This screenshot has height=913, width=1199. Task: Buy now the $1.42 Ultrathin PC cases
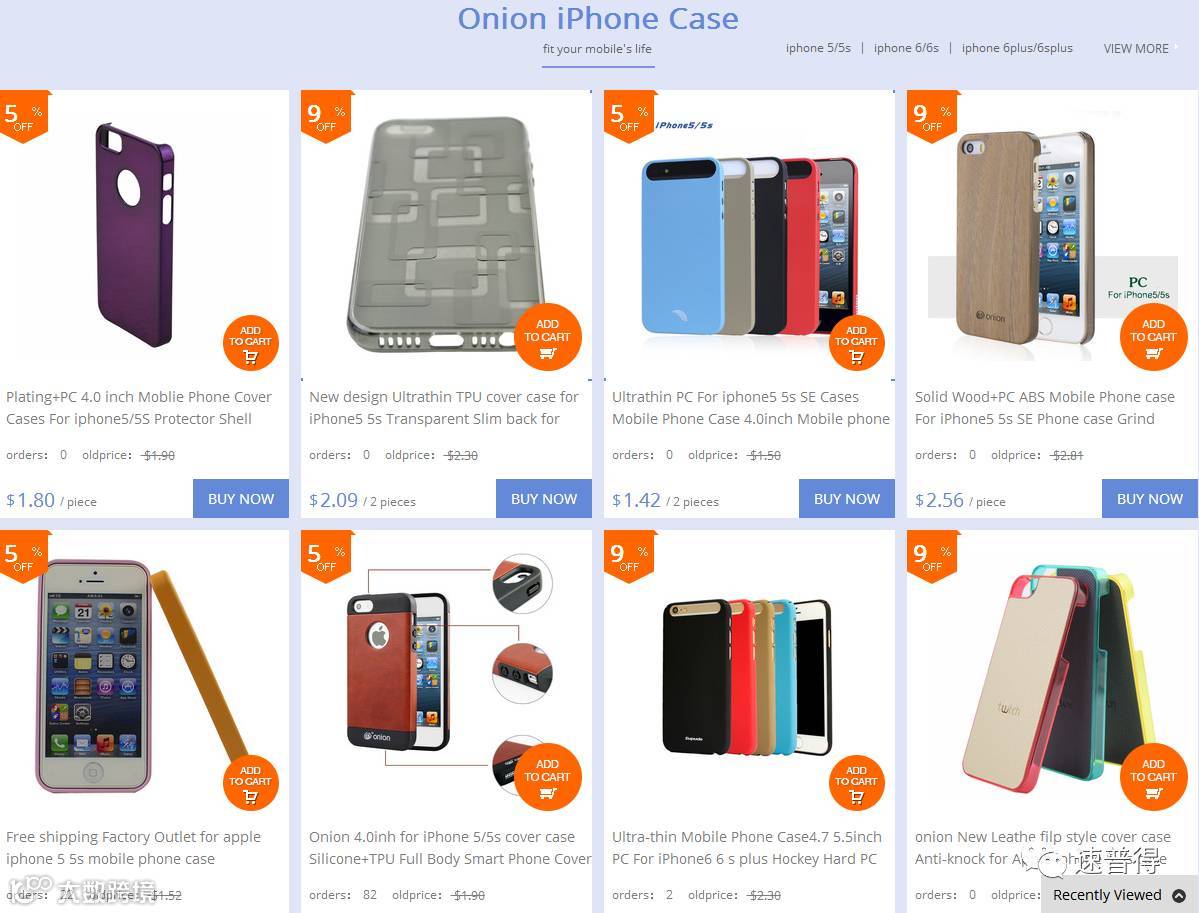[846, 499]
